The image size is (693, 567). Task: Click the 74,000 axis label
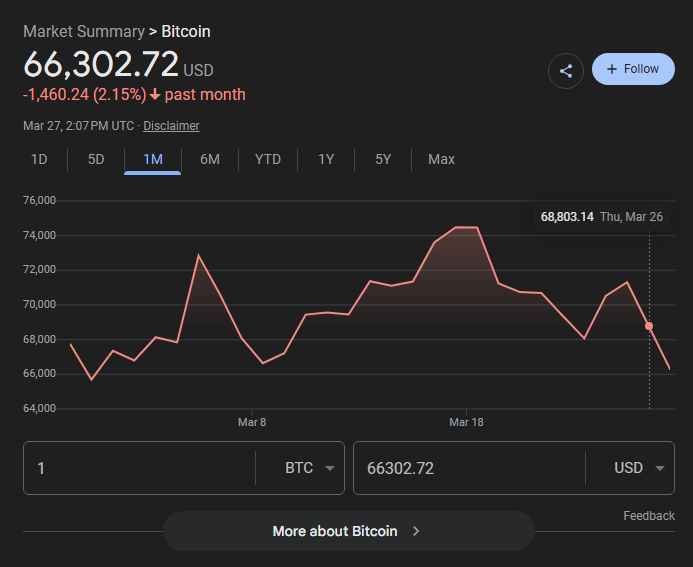click(x=39, y=235)
